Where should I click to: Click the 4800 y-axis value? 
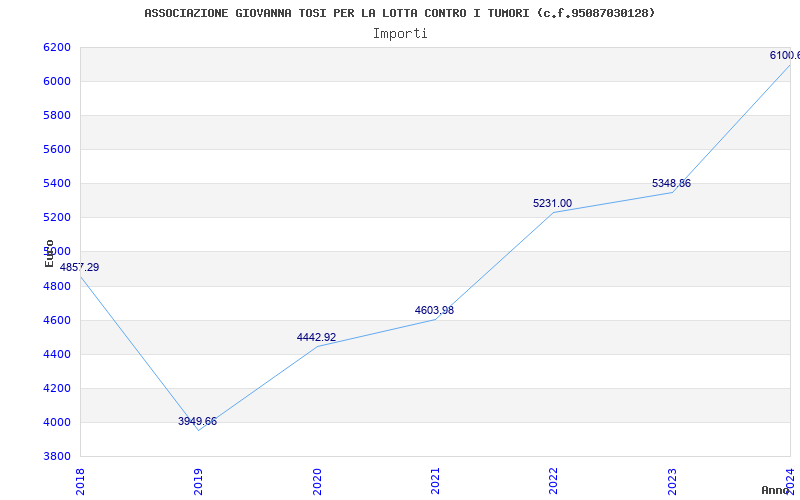click(57, 286)
